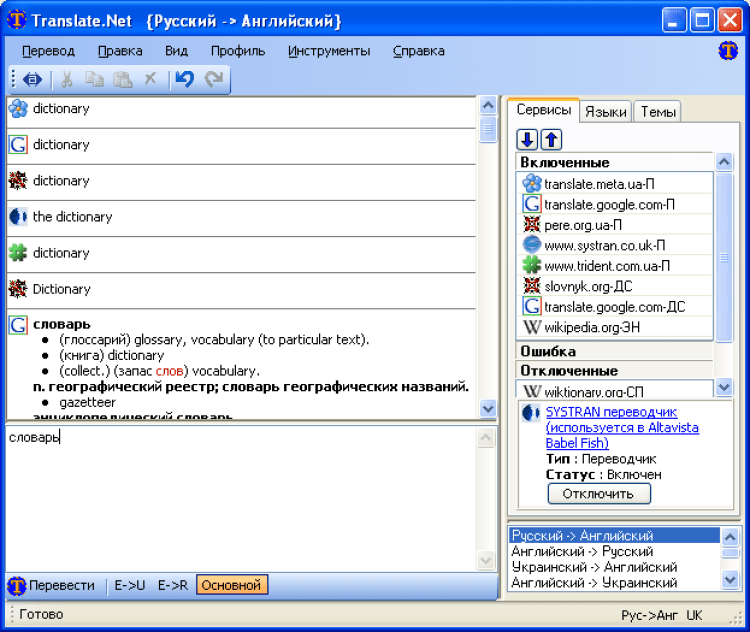Click the results pane scrollbar thumb
This screenshot has width=750, height=632.
(x=488, y=129)
